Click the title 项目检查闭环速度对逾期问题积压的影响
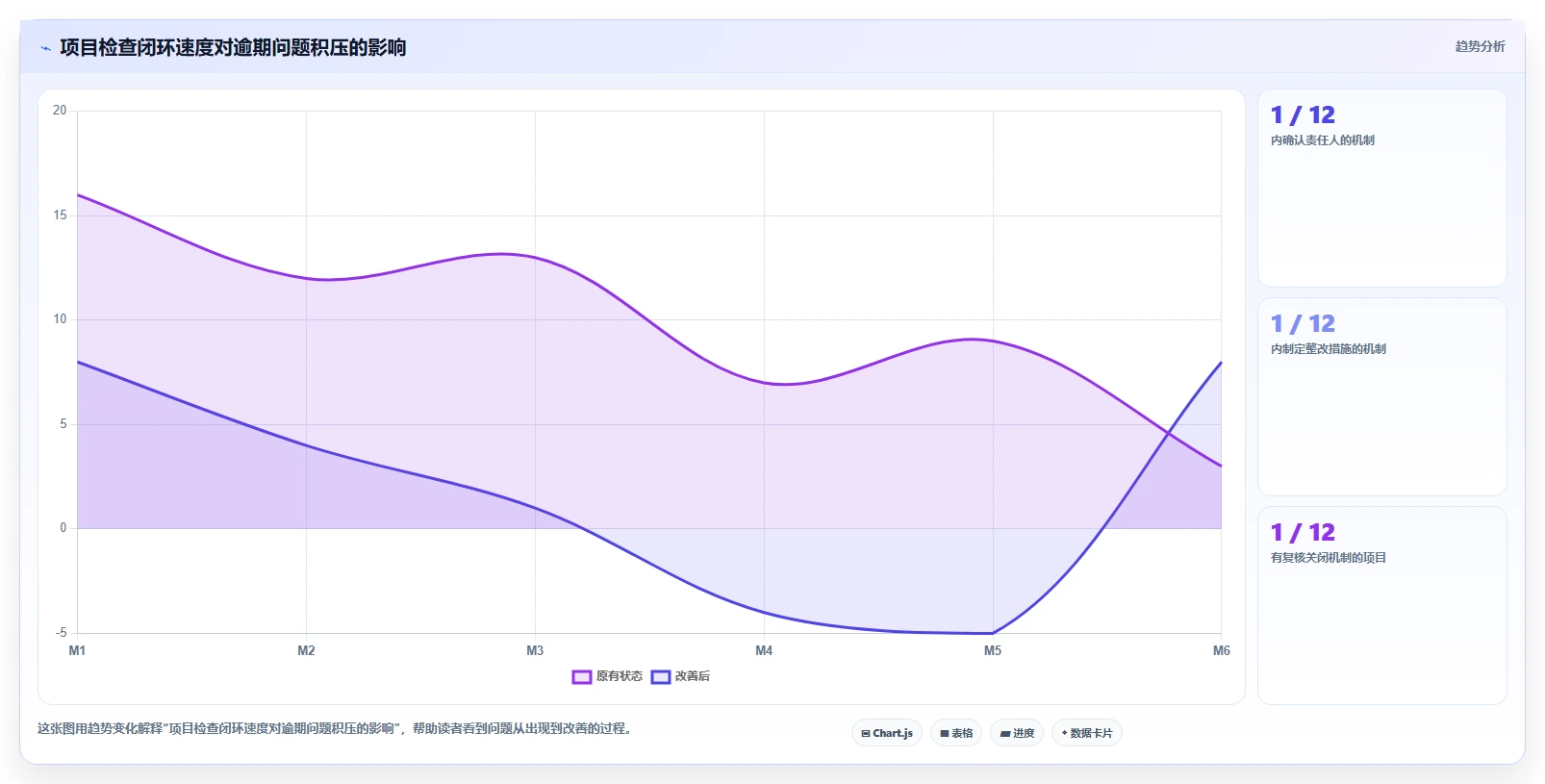Image resolution: width=1545 pixels, height=784 pixels. coord(233,47)
